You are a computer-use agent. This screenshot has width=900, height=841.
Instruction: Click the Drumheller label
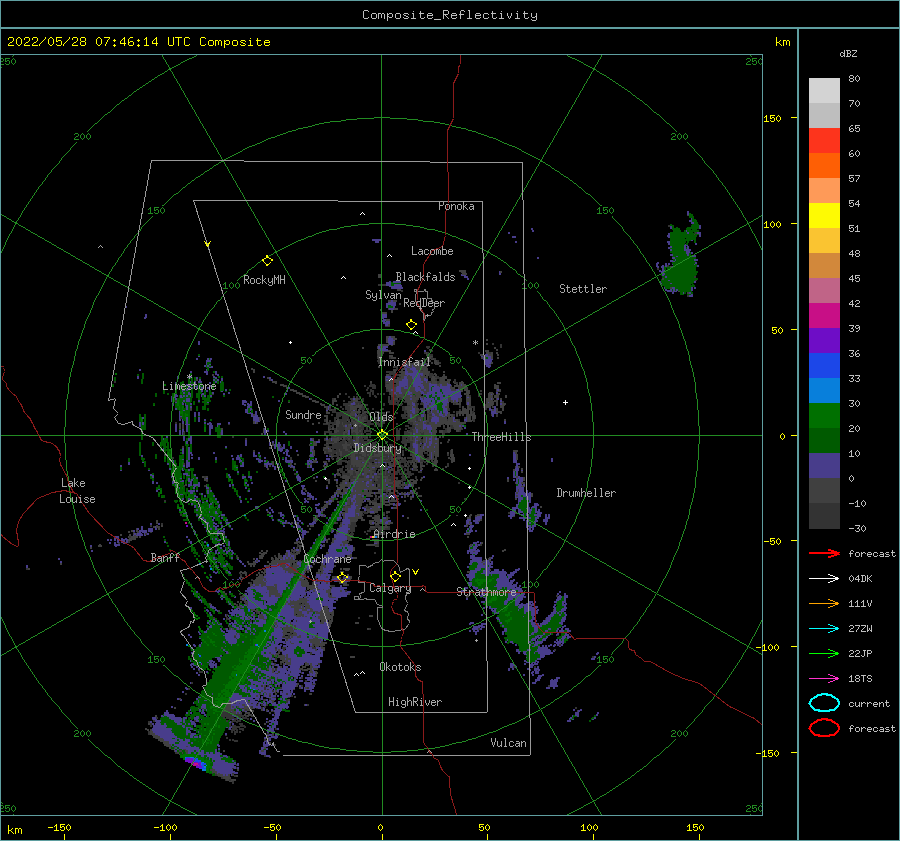tap(586, 493)
